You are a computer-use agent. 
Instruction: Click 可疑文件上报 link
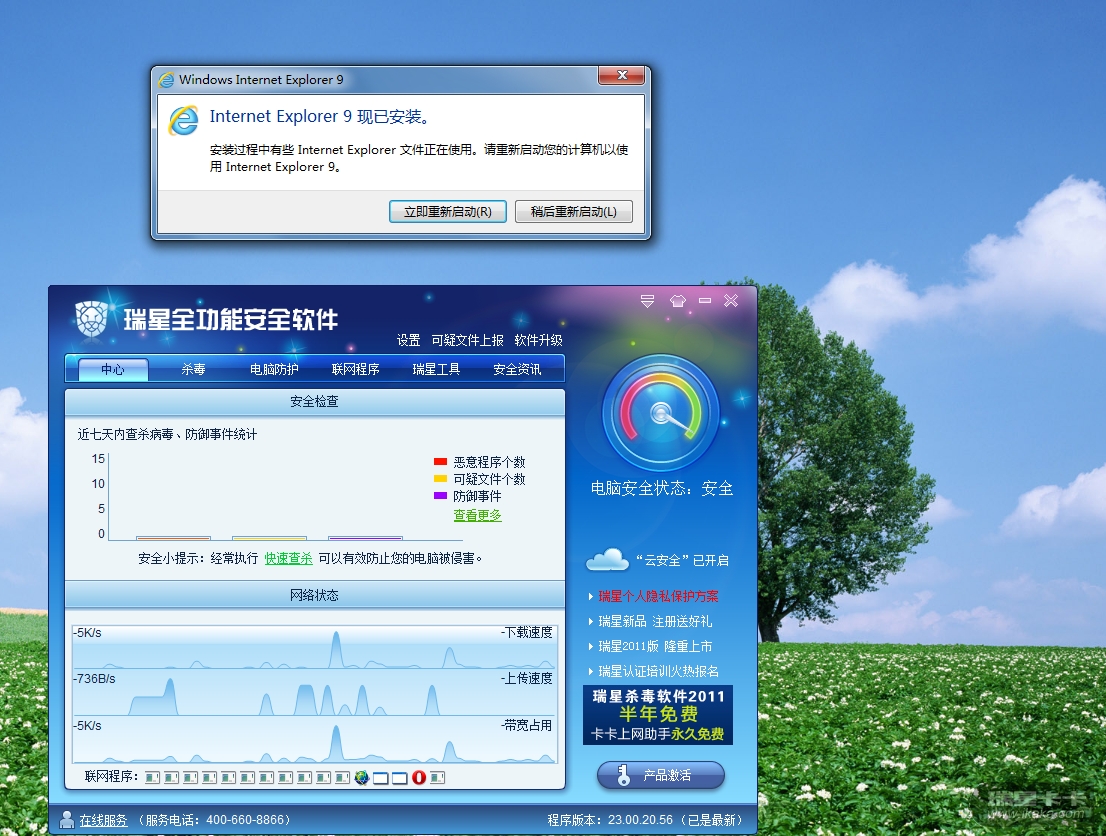pyautogui.click(x=468, y=340)
